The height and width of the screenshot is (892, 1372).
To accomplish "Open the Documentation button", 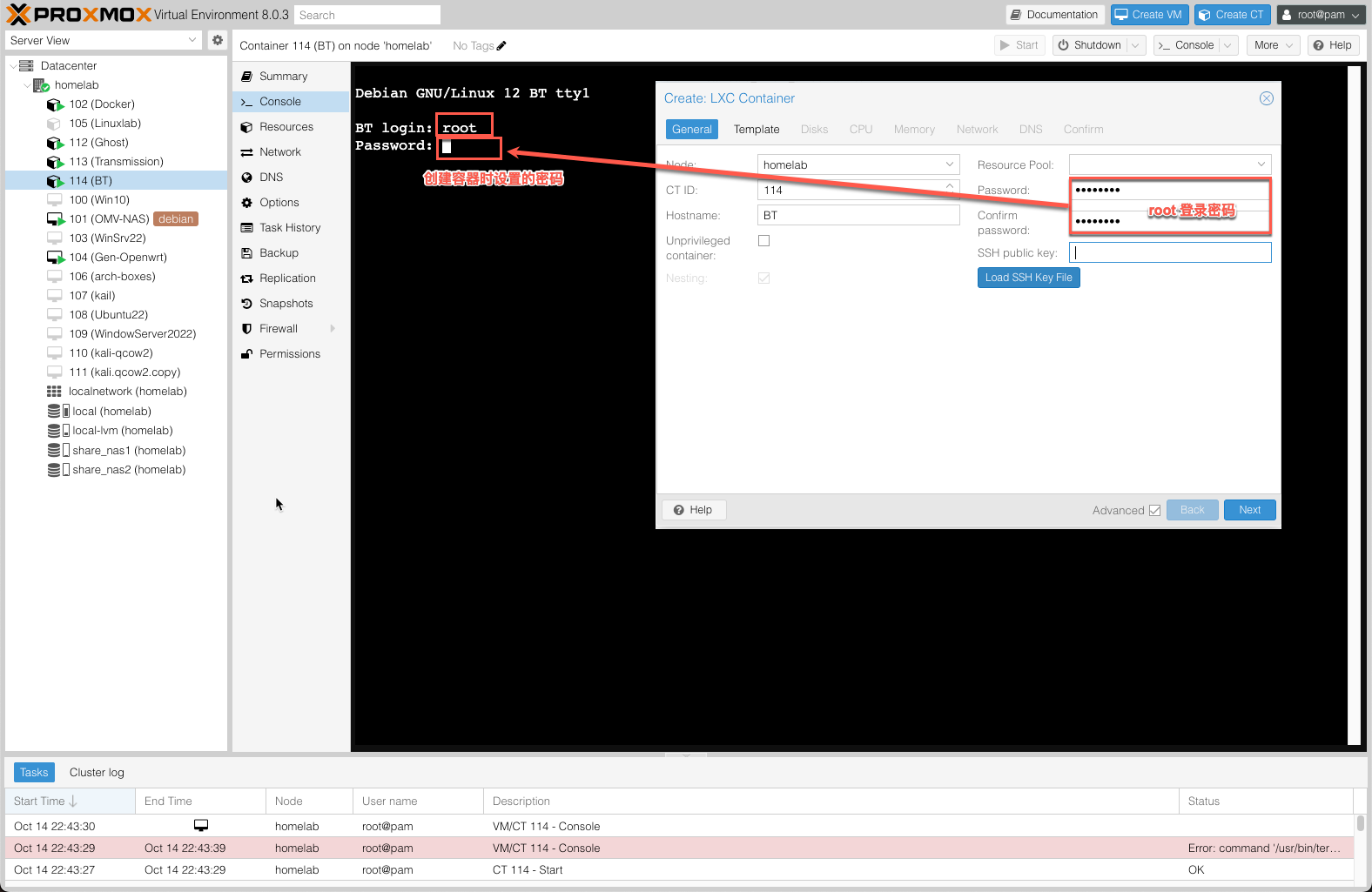I will tap(1055, 15).
